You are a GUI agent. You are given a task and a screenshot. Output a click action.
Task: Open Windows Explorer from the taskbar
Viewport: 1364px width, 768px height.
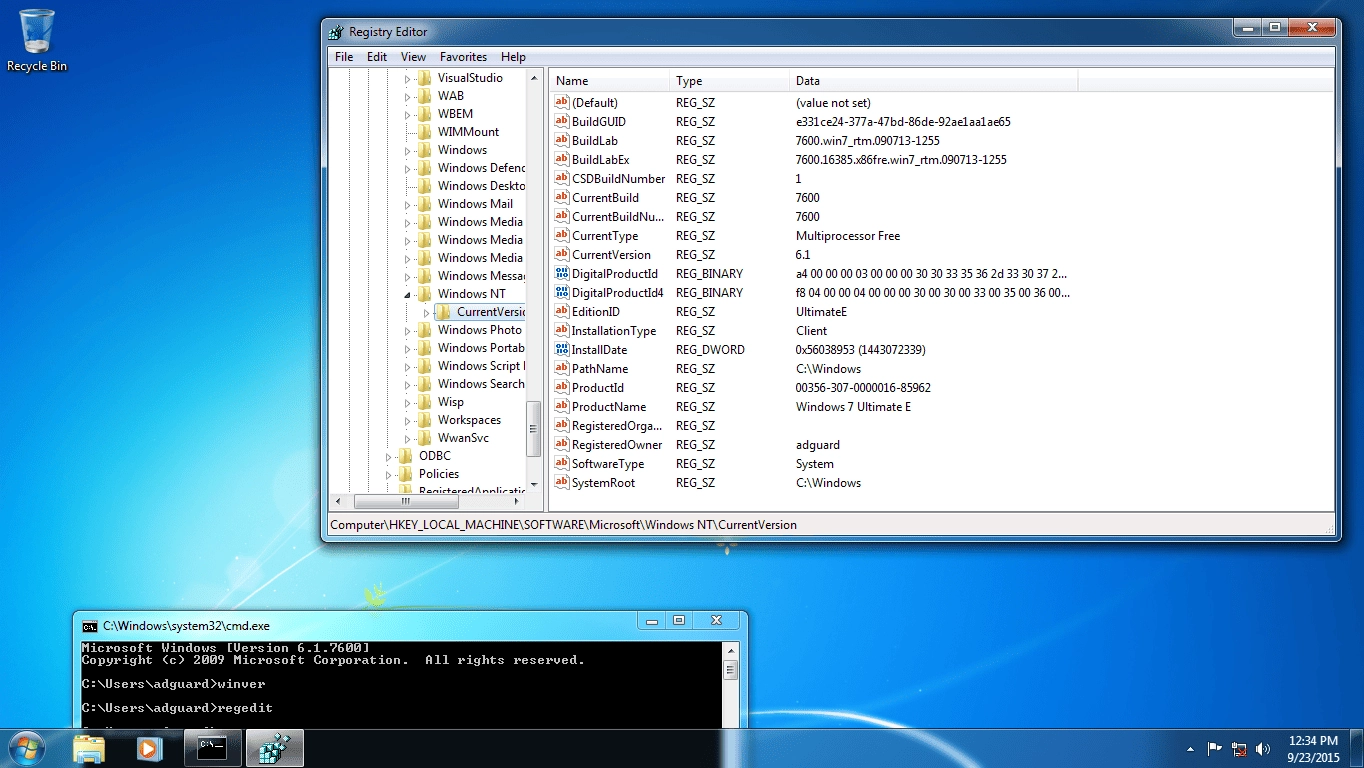tap(89, 748)
